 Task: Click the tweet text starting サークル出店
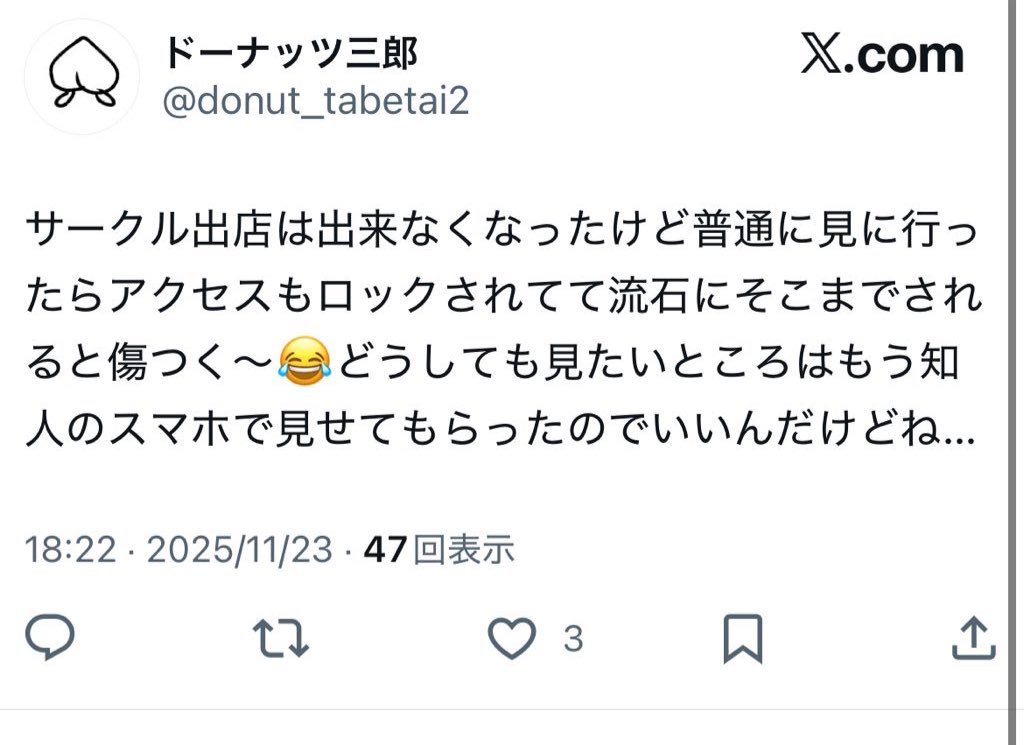coord(502,230)
